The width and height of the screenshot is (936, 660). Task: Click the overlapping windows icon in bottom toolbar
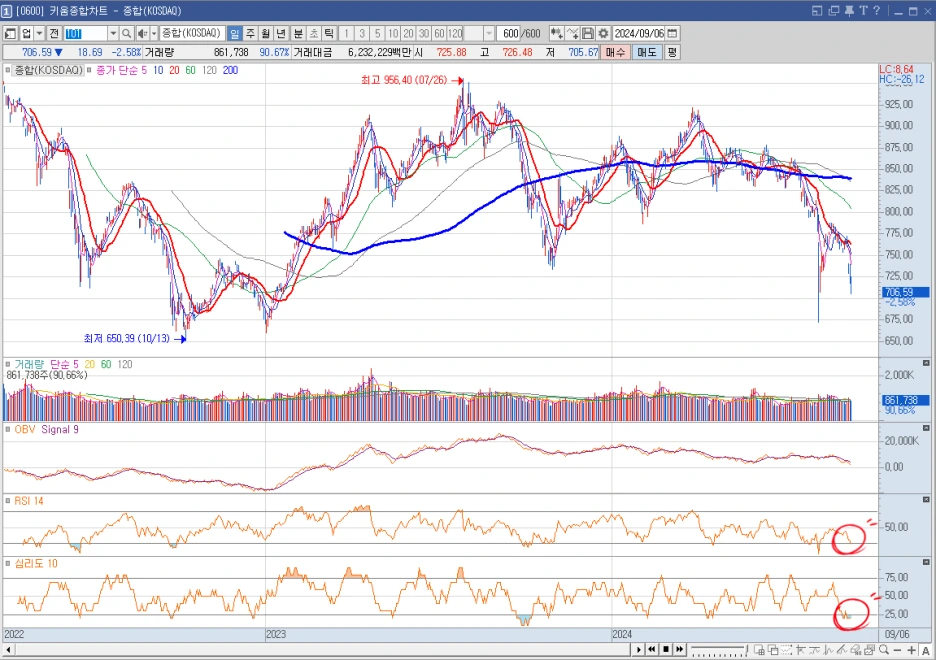(x=773, y=649)
